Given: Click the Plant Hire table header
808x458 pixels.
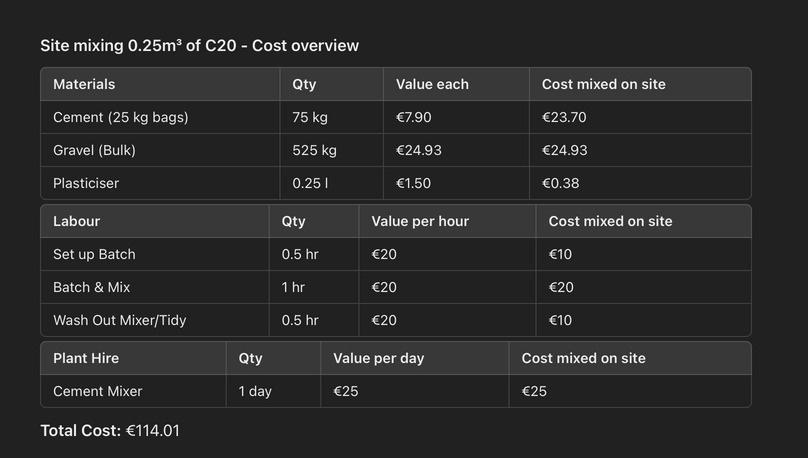Looking at the screenshot, I should pyautogui.click(x=86, y=358).
